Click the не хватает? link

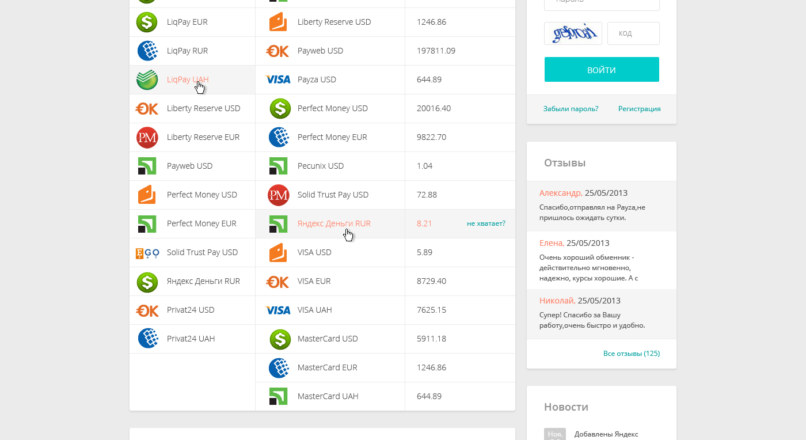click(485, 224)
